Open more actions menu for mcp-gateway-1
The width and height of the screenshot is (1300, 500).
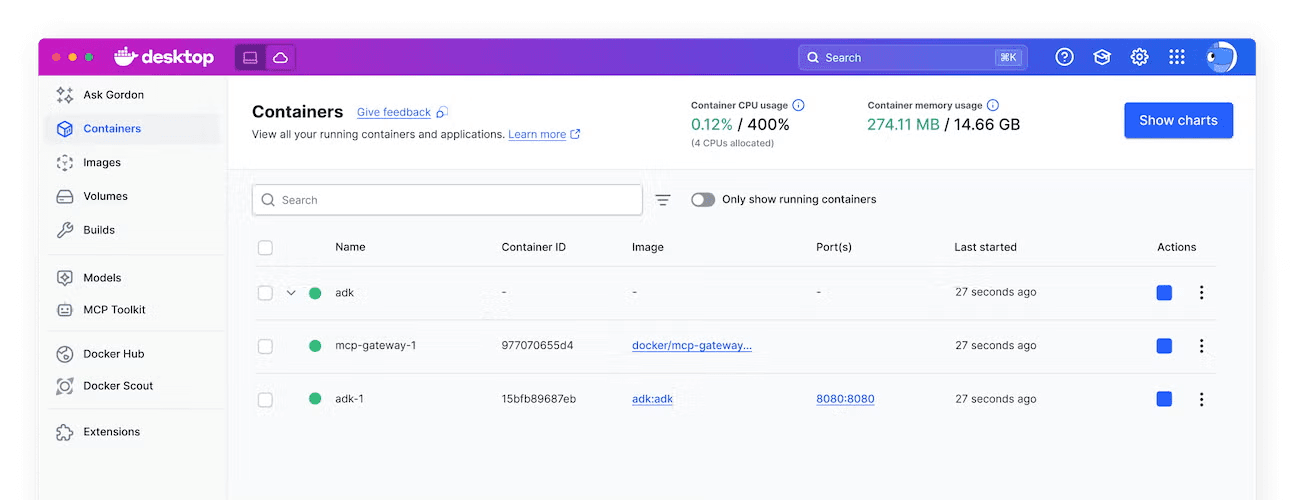[x=1201, y=346]
